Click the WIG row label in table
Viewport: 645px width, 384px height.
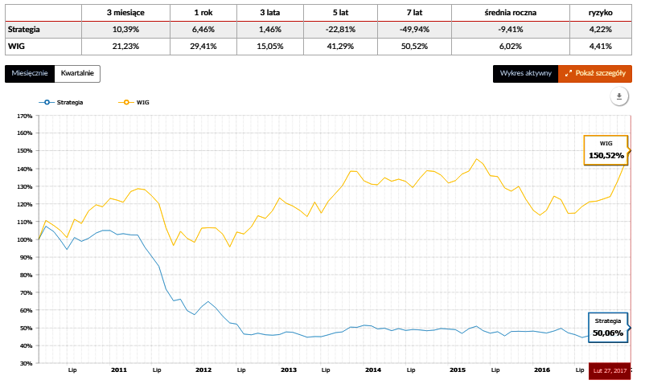[x=16, y=46]
